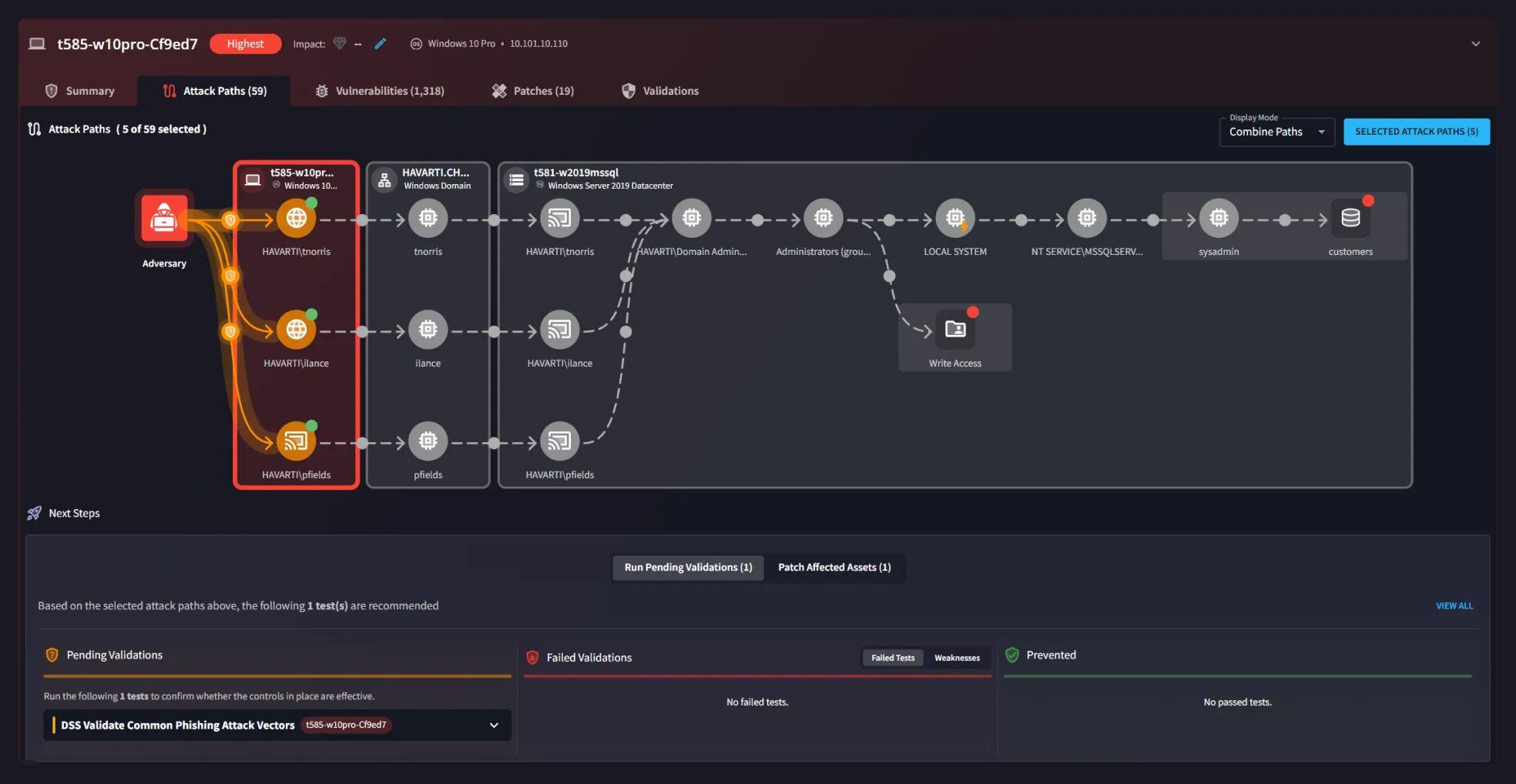The width and height of the screenshot is (1516, 784).
Task: Select the HAVARTI\Domain Admin node
Action: (691, 219)
